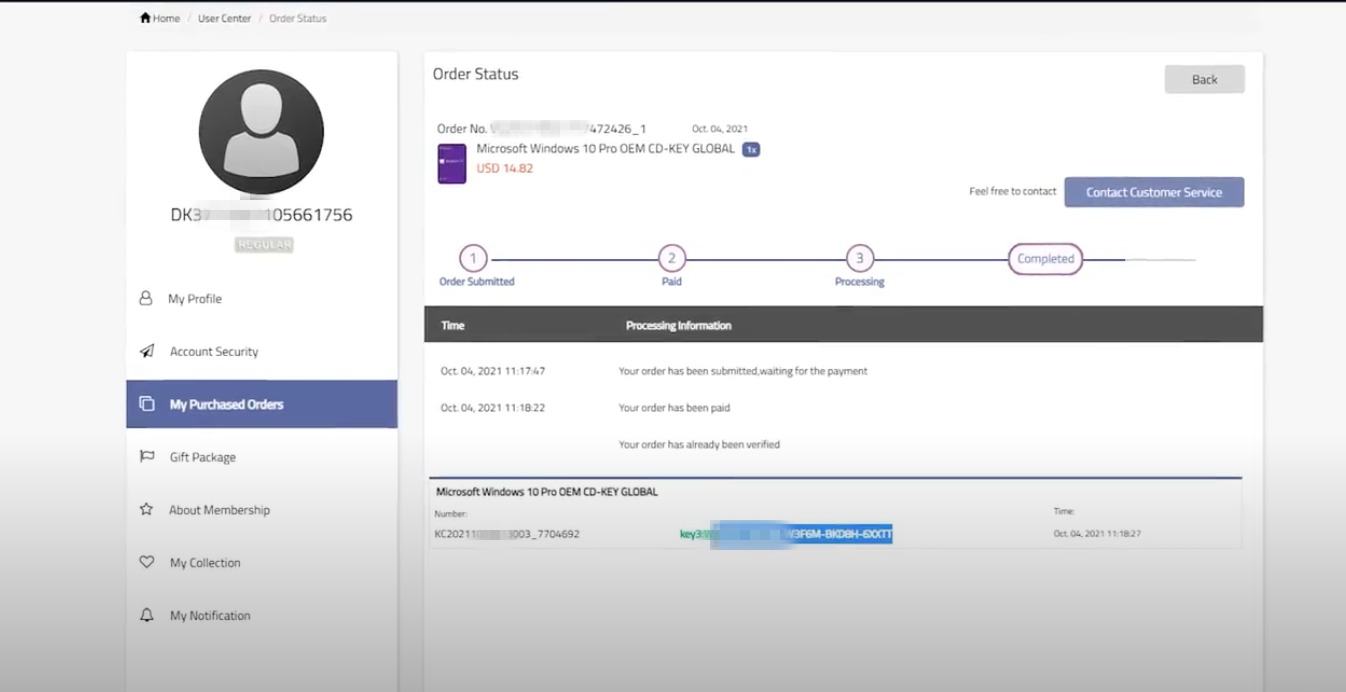Screen dimensions: 1346x692
Task: Click the Paid step circle
Action: (672, 258)
